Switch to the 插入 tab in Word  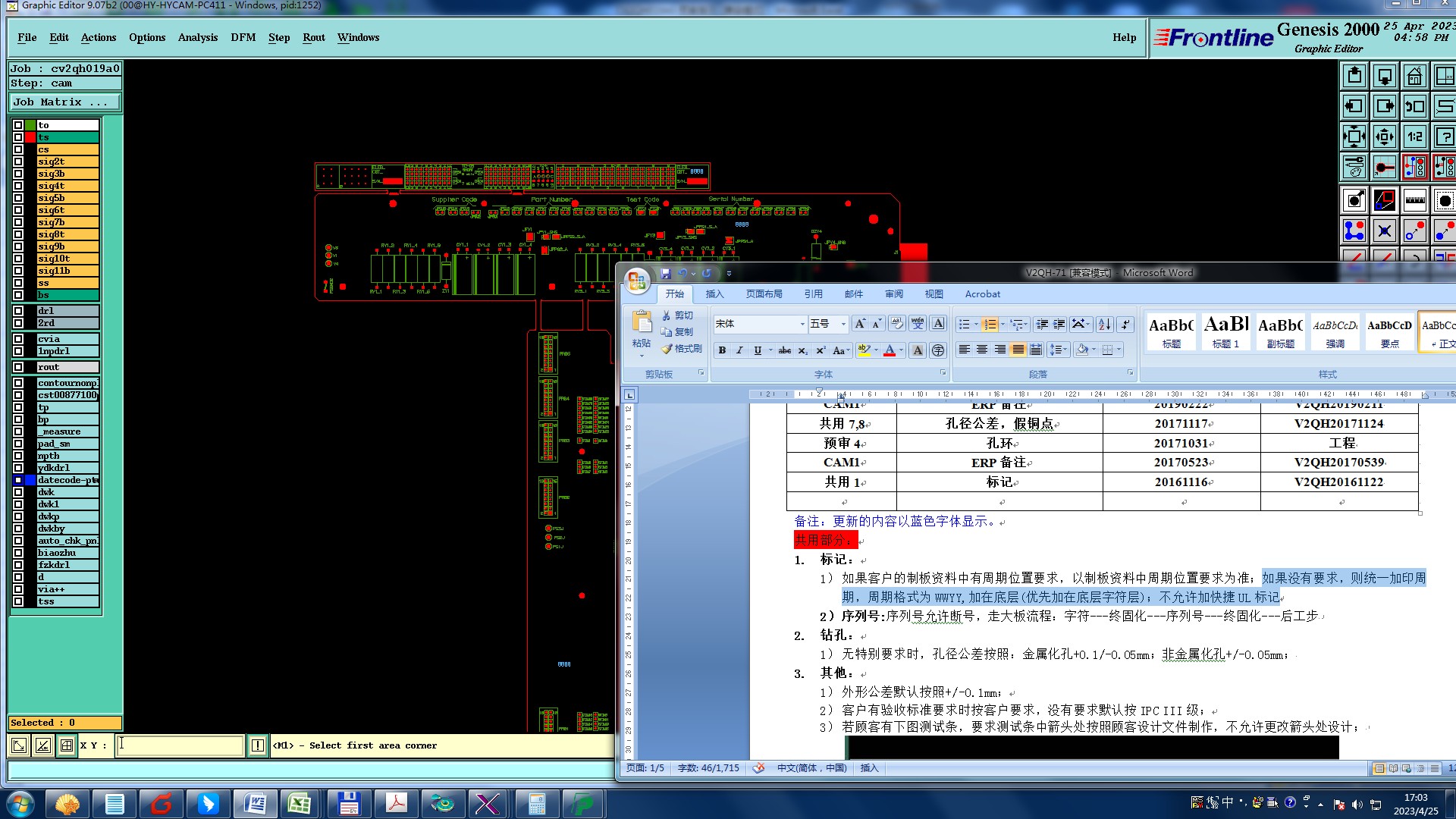click(x=714, y=294)
